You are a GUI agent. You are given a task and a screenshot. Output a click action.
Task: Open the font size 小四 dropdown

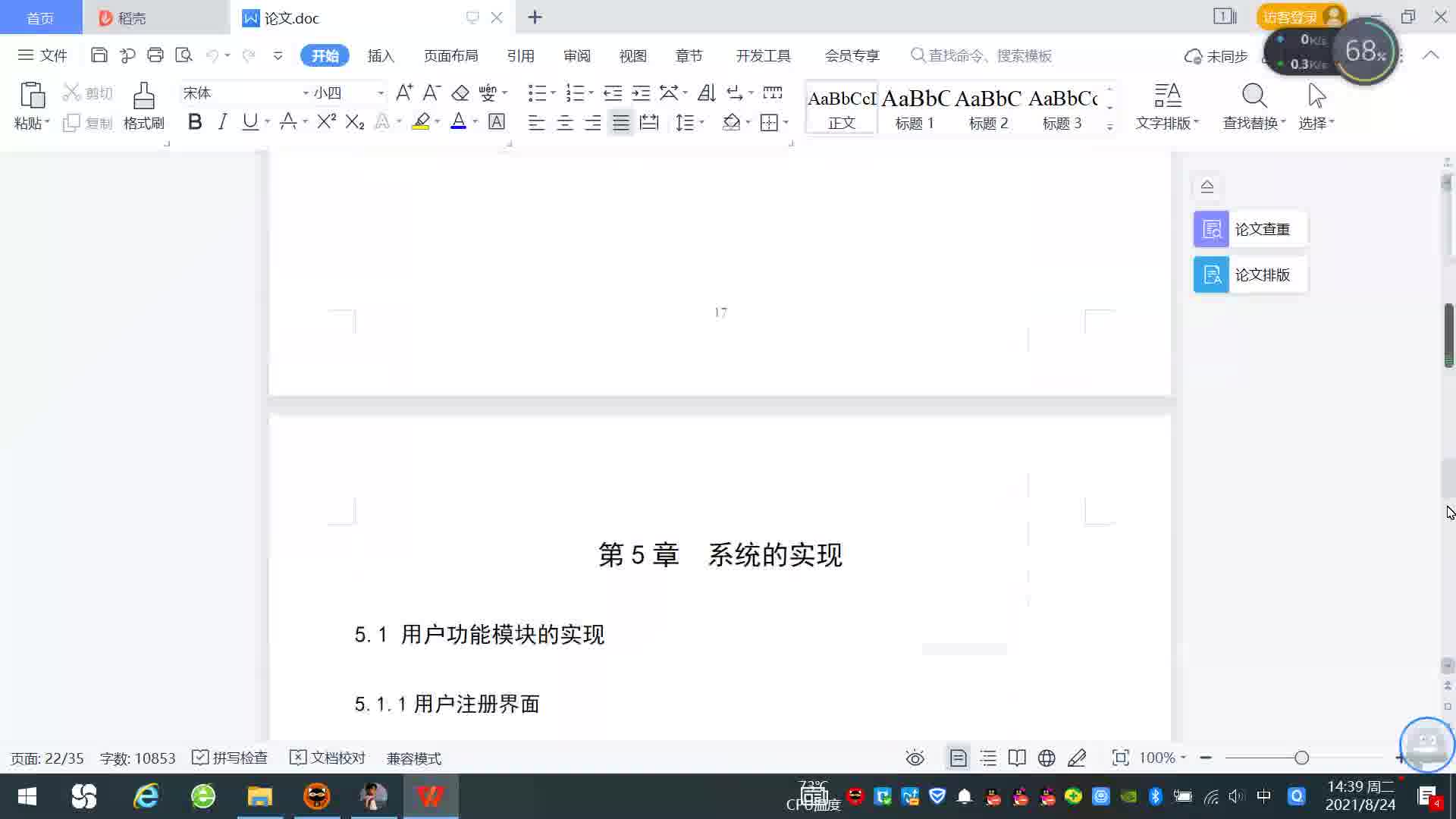pos(381,93)
